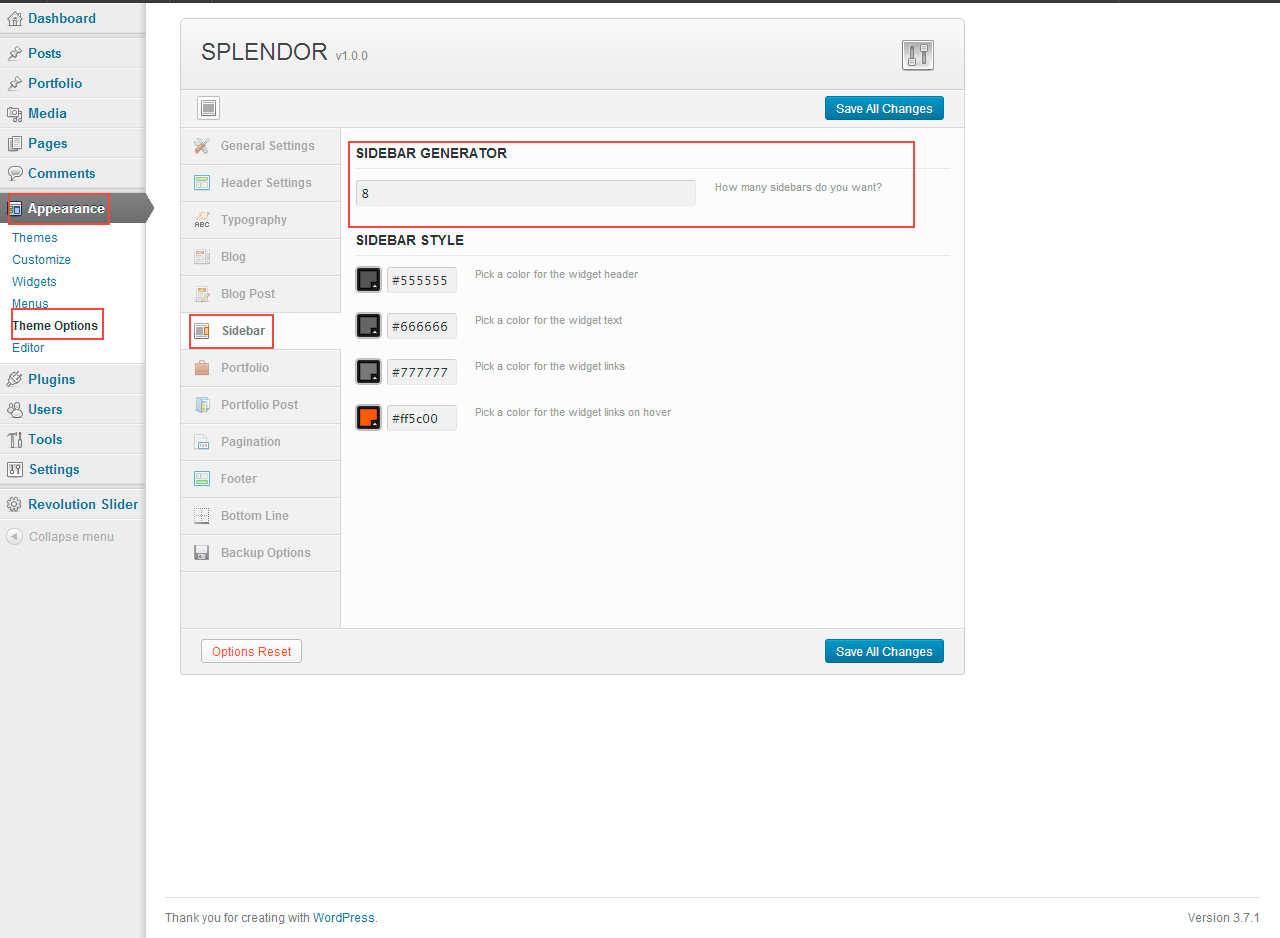Open widget links hover orange swatch

pyautogui.click(x=369, y=418)
